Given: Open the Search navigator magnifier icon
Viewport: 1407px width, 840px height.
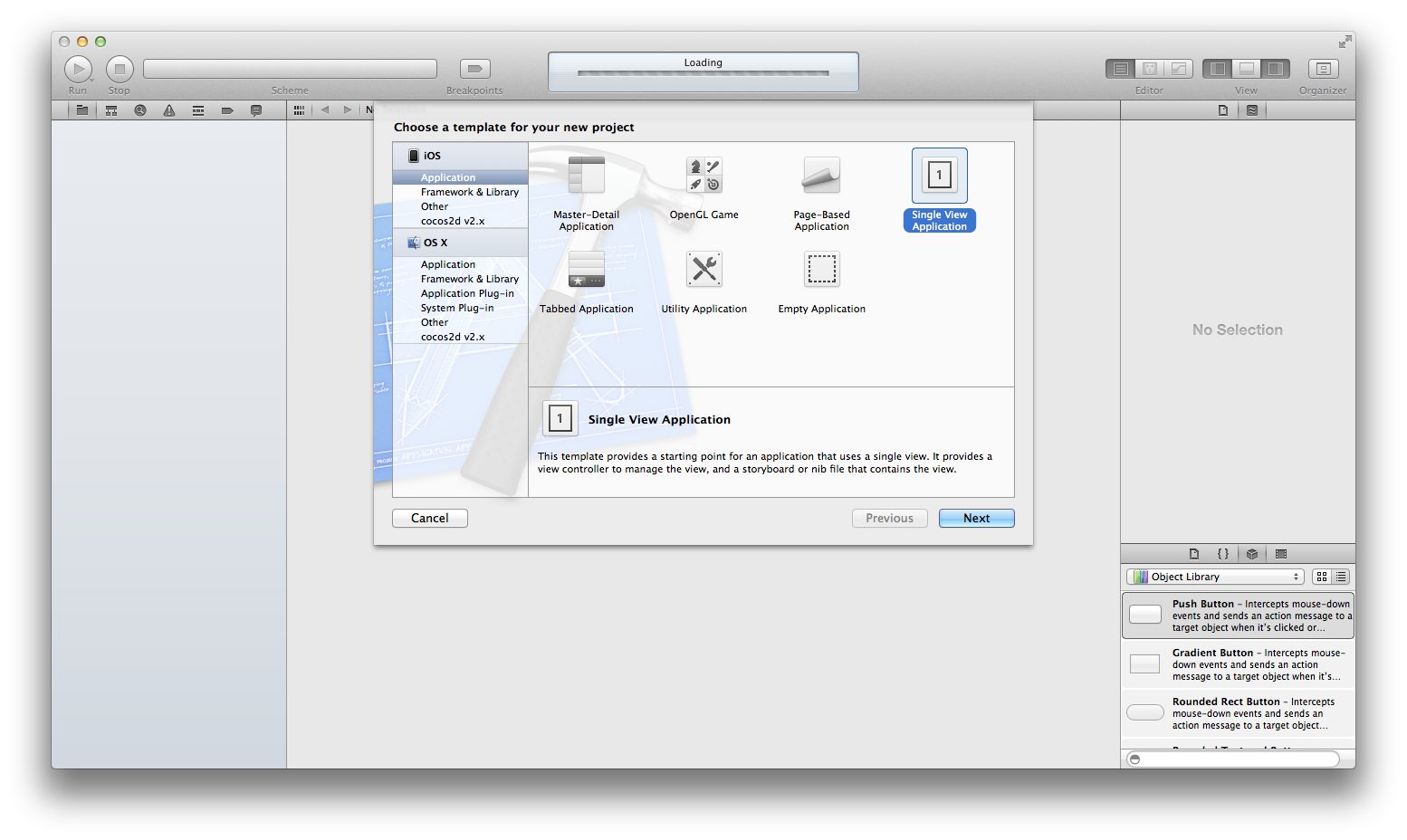Looking at the screenshot, I should pos(140,110).
